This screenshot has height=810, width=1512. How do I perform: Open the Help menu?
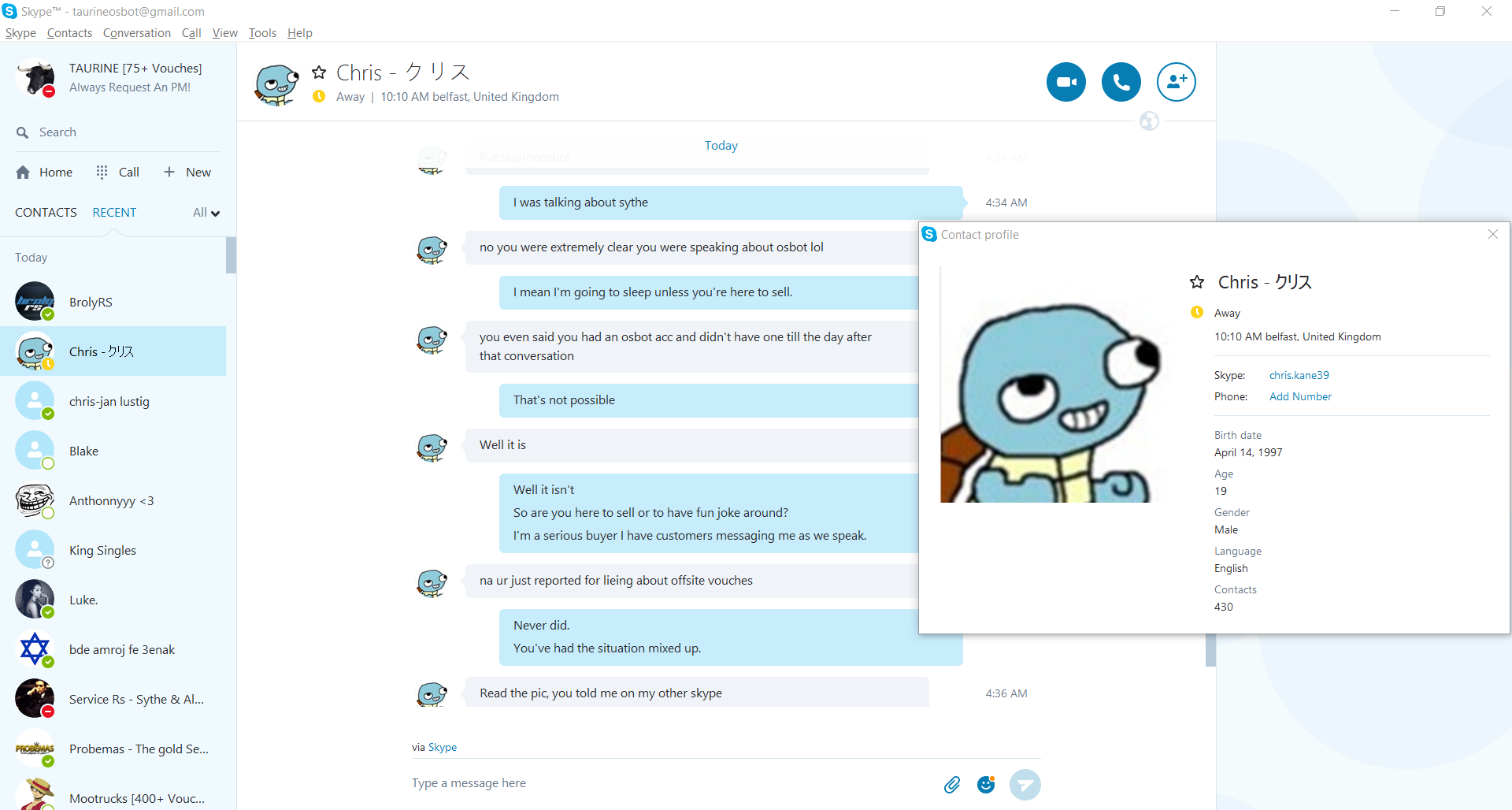point(300,33)
